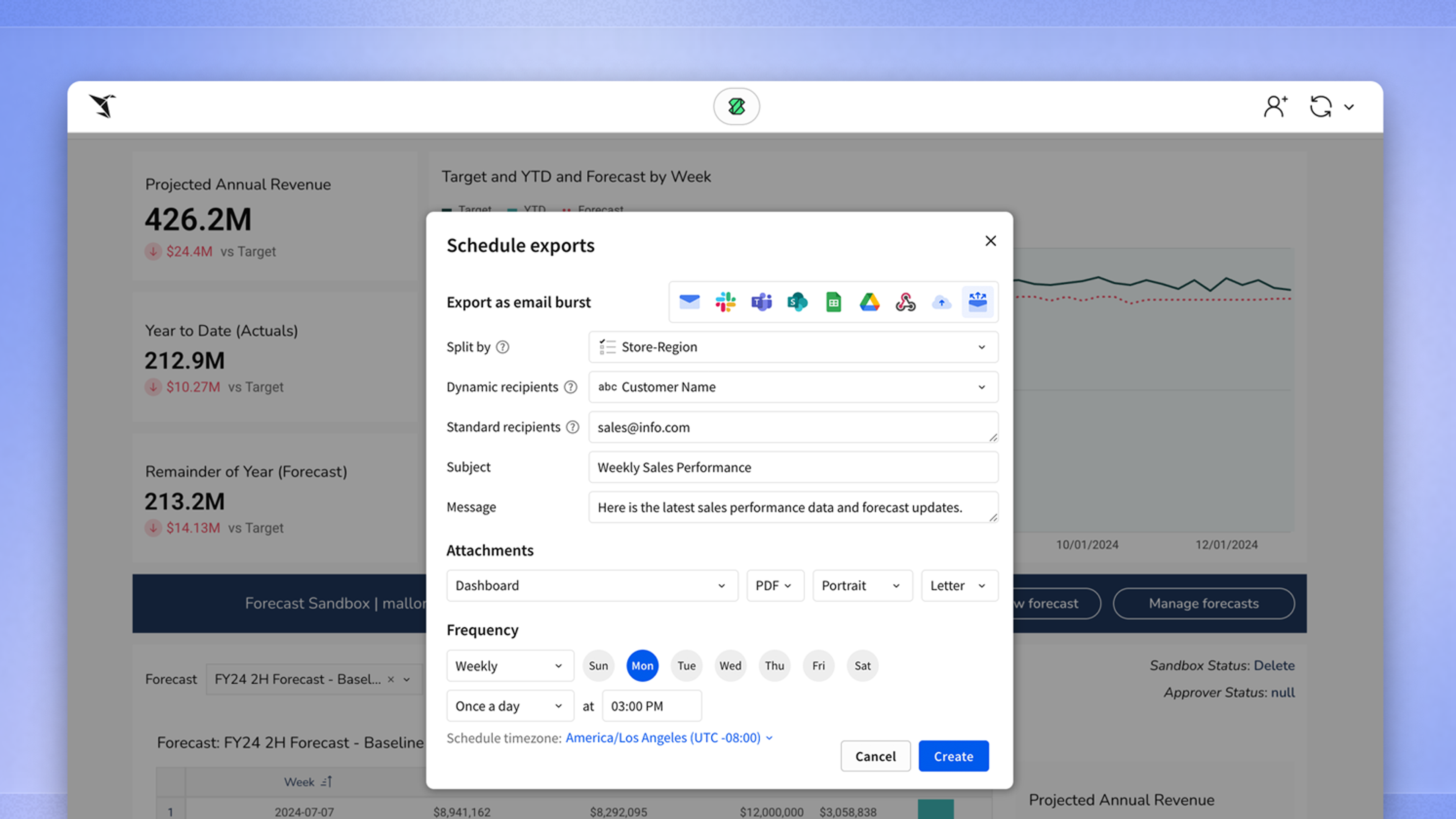Toggle Thu day selection
The height and width of the screenshot is (819, 1456).
775,666
